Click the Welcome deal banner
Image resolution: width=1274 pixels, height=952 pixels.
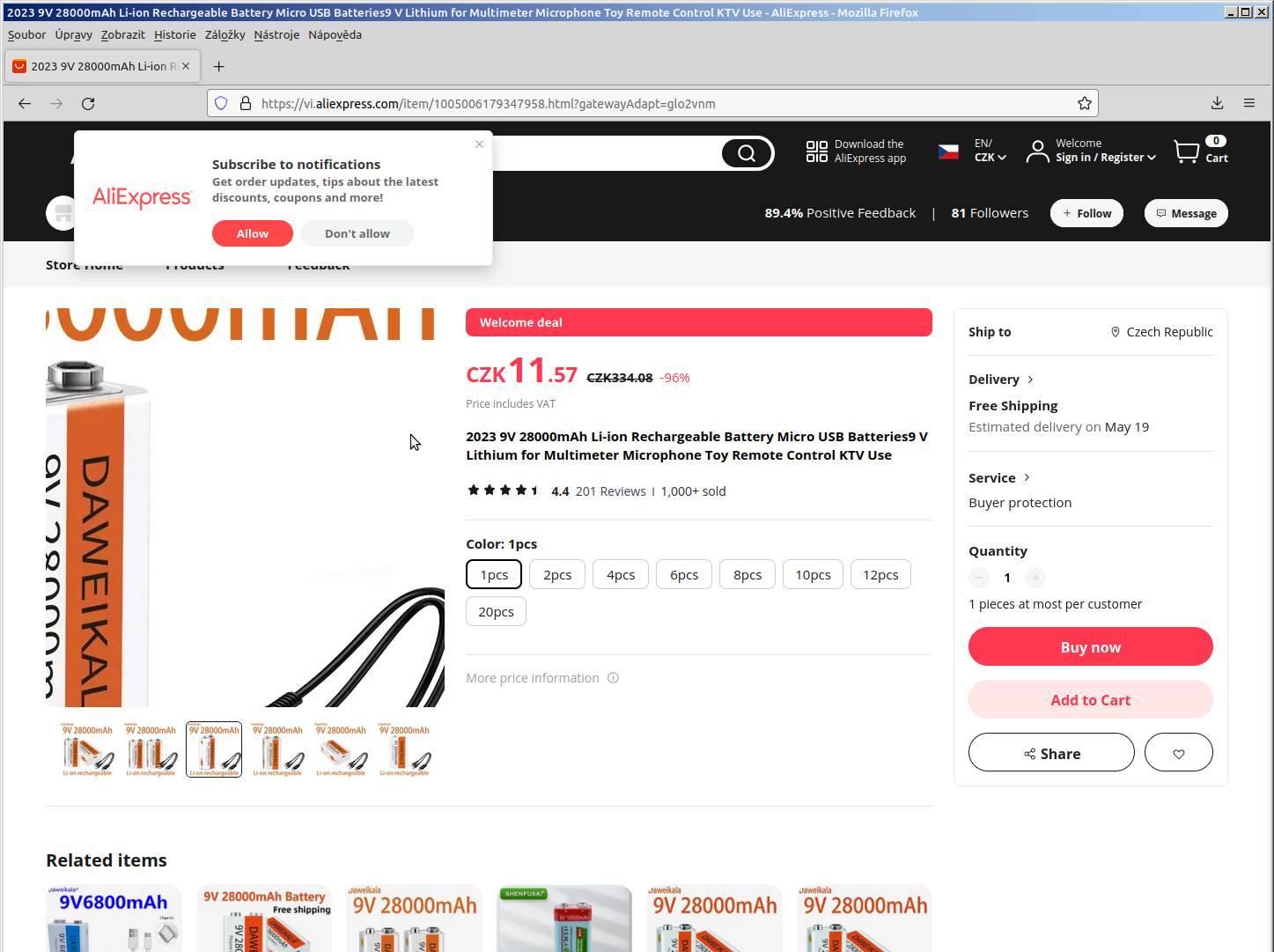coord(699,322)
